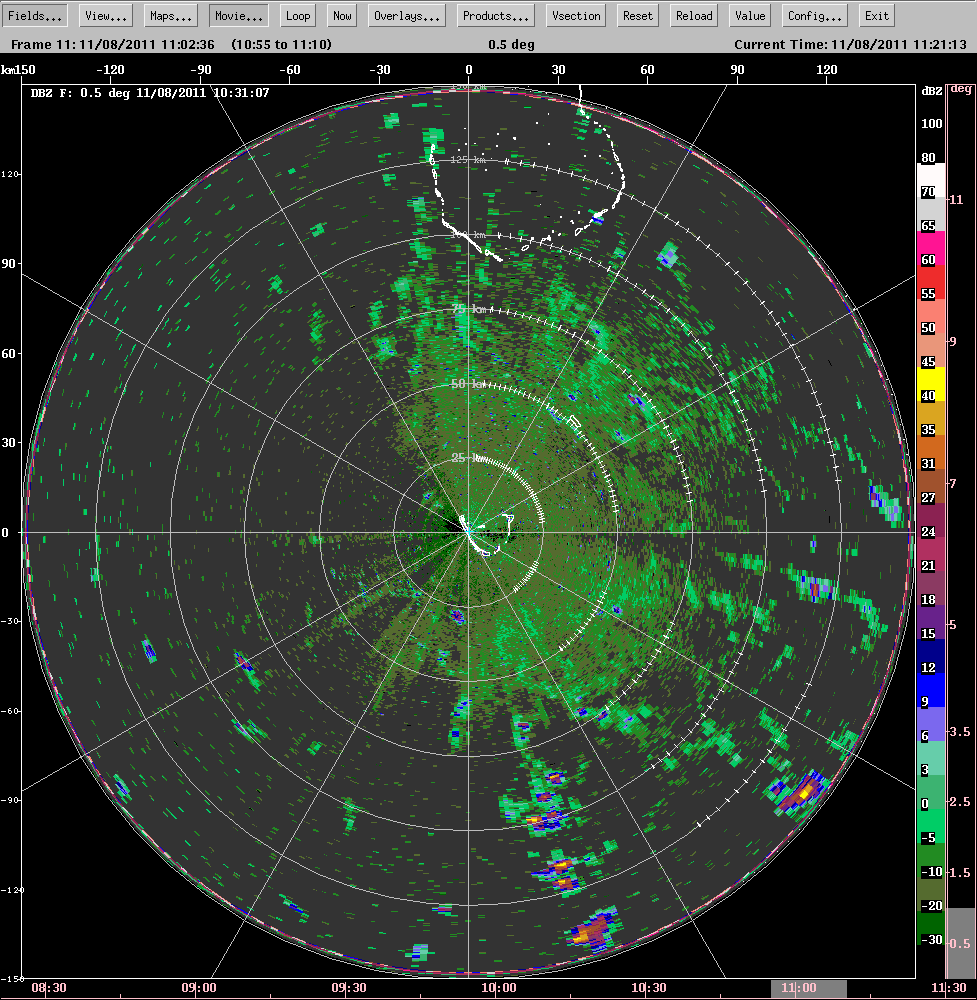Image resolution: width=977 pixels, height=1000 pixels.
Task: Enable Vsection vertical cross-section mode
Action: (x=576, y=16)
